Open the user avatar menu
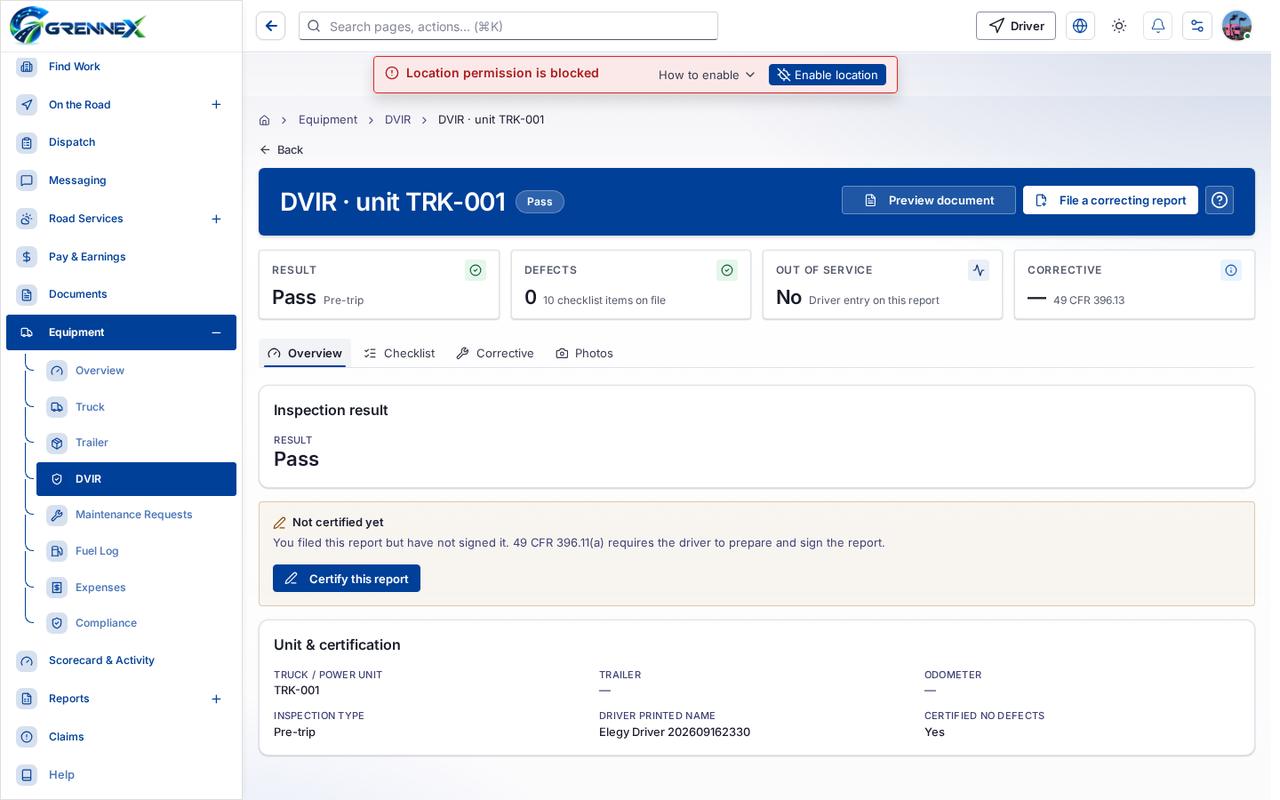The width and height of the screenshot is (1280, 800). point(1237,26)
